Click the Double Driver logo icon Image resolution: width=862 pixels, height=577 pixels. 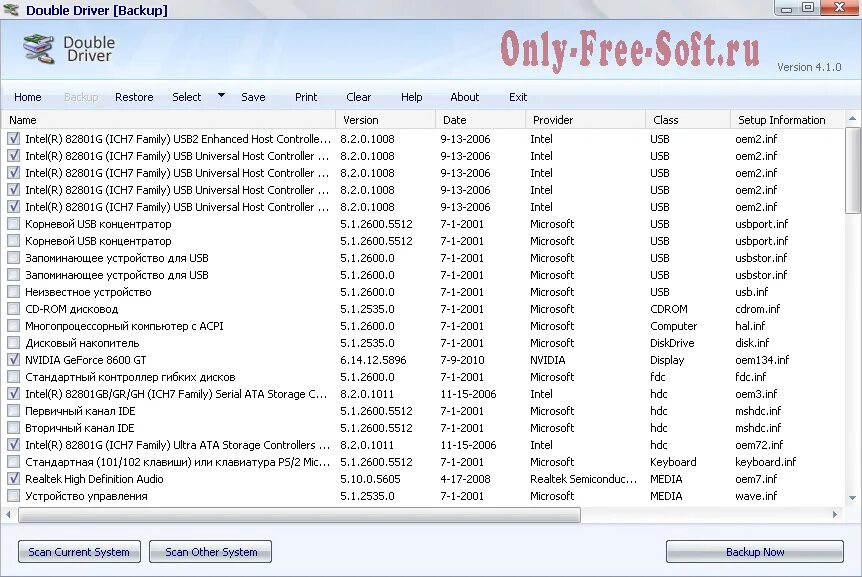[38, 49]
